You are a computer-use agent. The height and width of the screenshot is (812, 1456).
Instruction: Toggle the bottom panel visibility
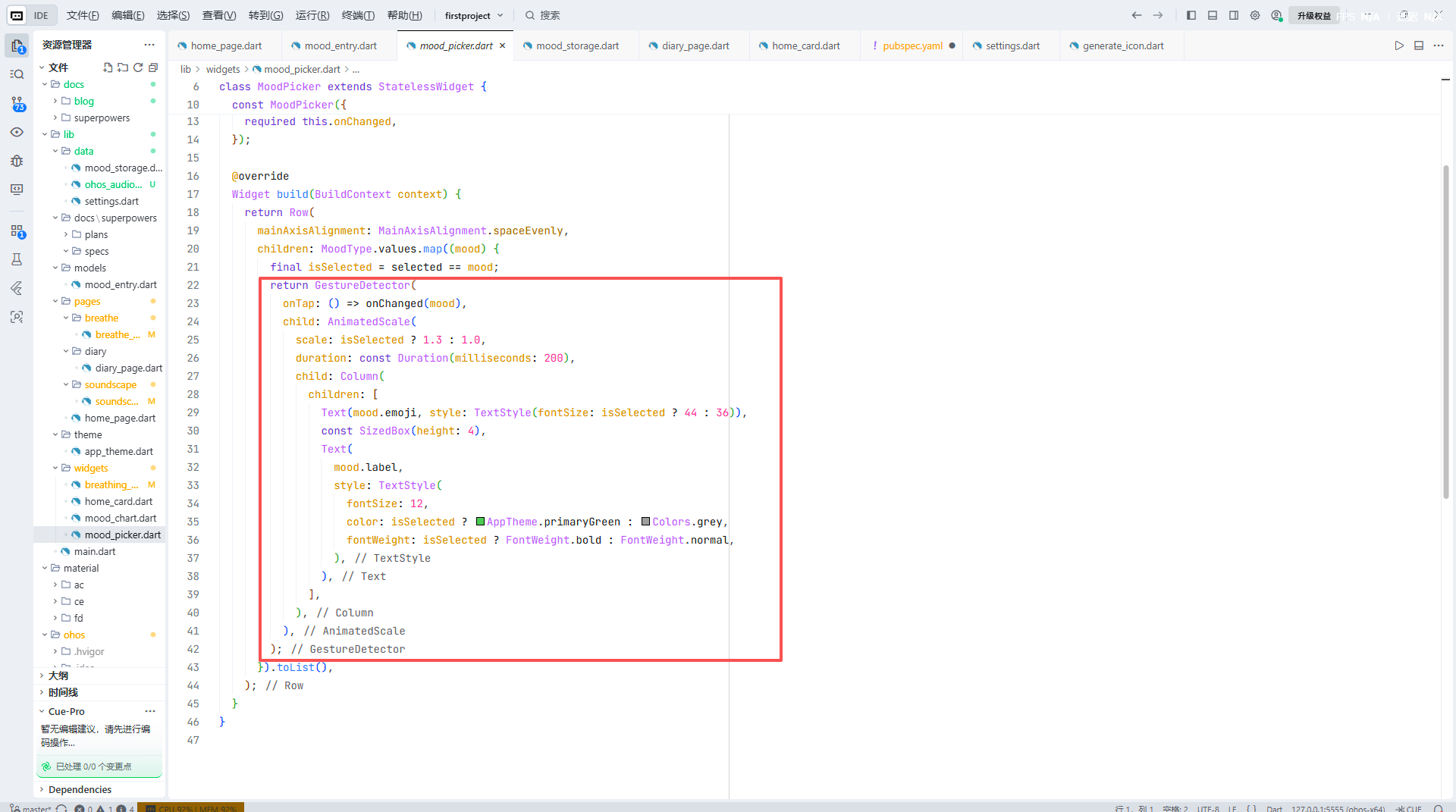(x=1213, y=15)
